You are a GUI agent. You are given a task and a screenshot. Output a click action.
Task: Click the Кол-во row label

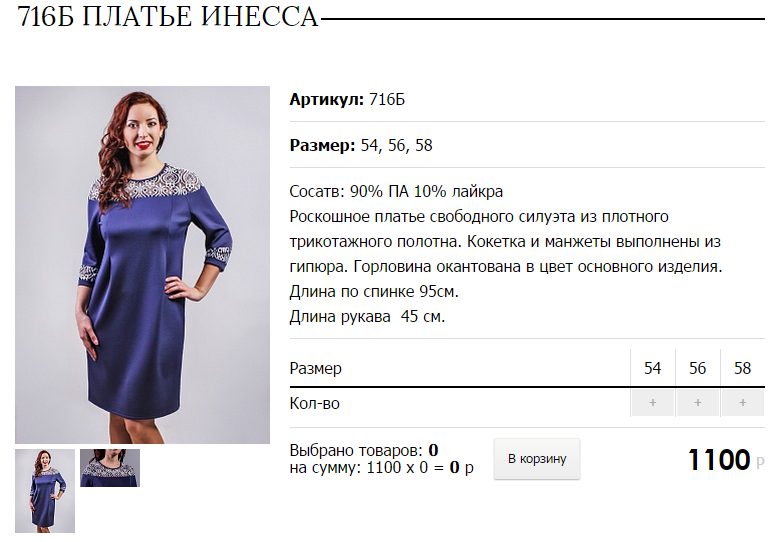pos(315,404)
